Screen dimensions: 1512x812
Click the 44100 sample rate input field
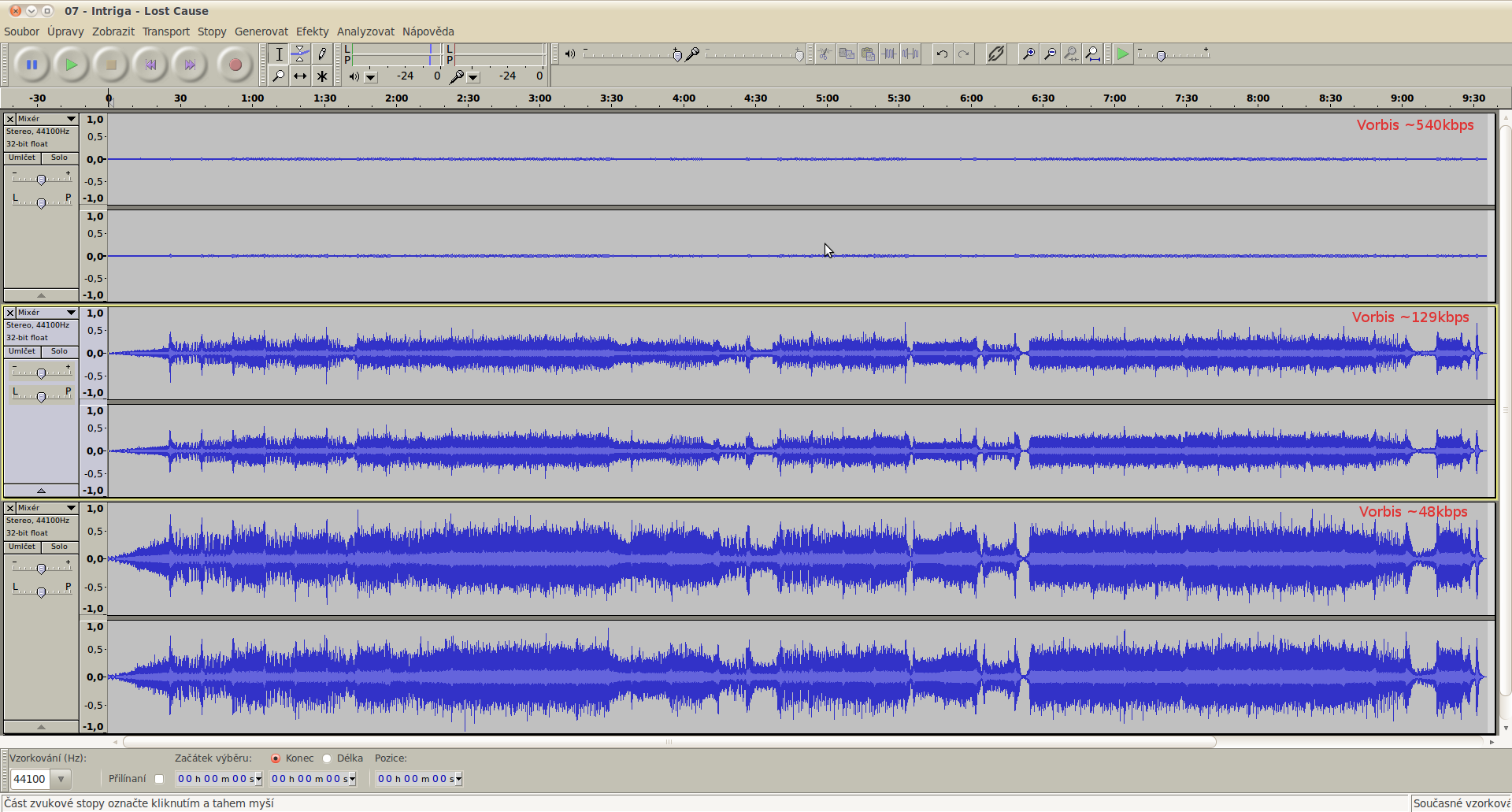(30, 779)
